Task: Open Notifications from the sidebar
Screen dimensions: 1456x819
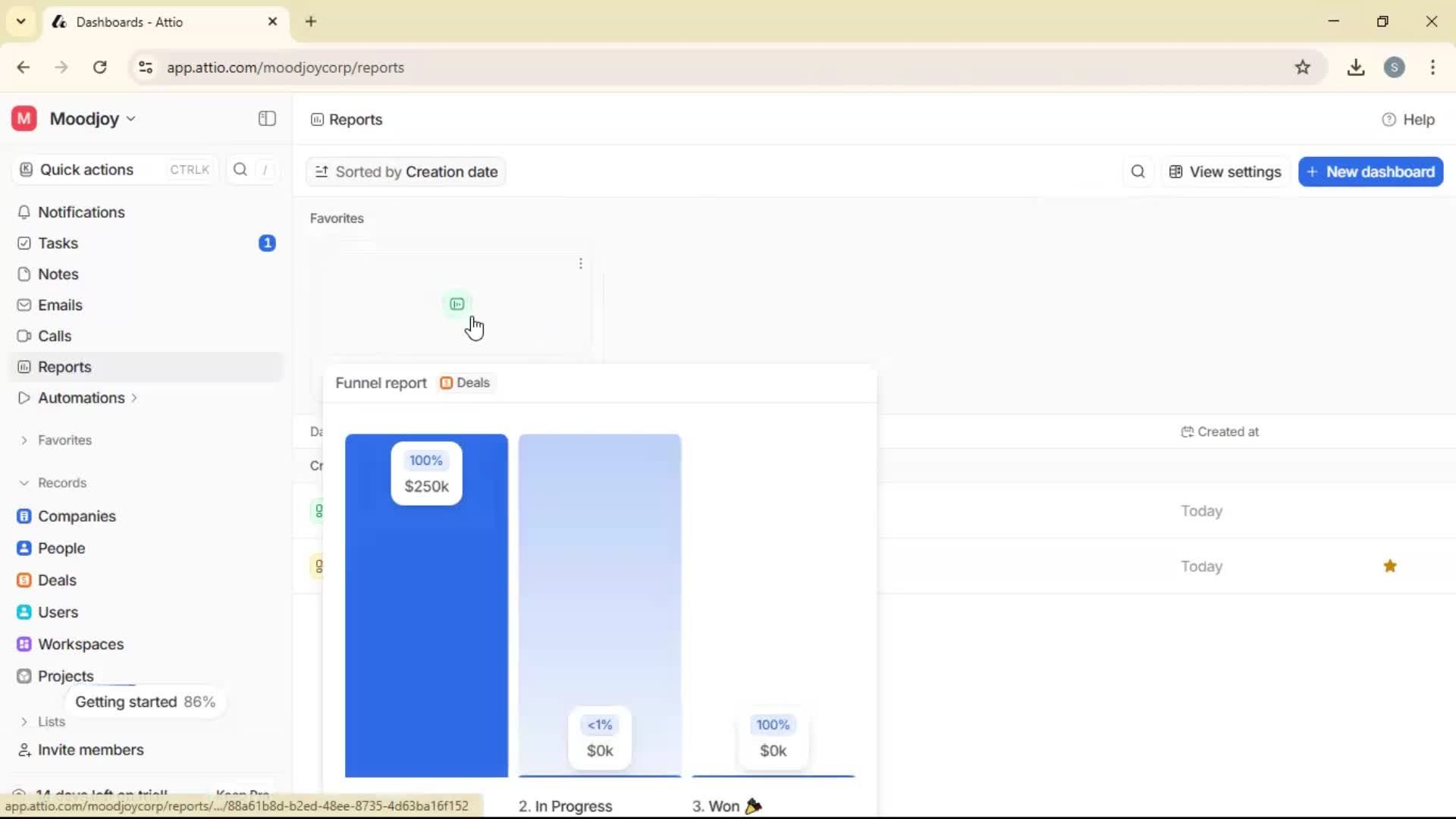Action: click(x=80, y=212)
